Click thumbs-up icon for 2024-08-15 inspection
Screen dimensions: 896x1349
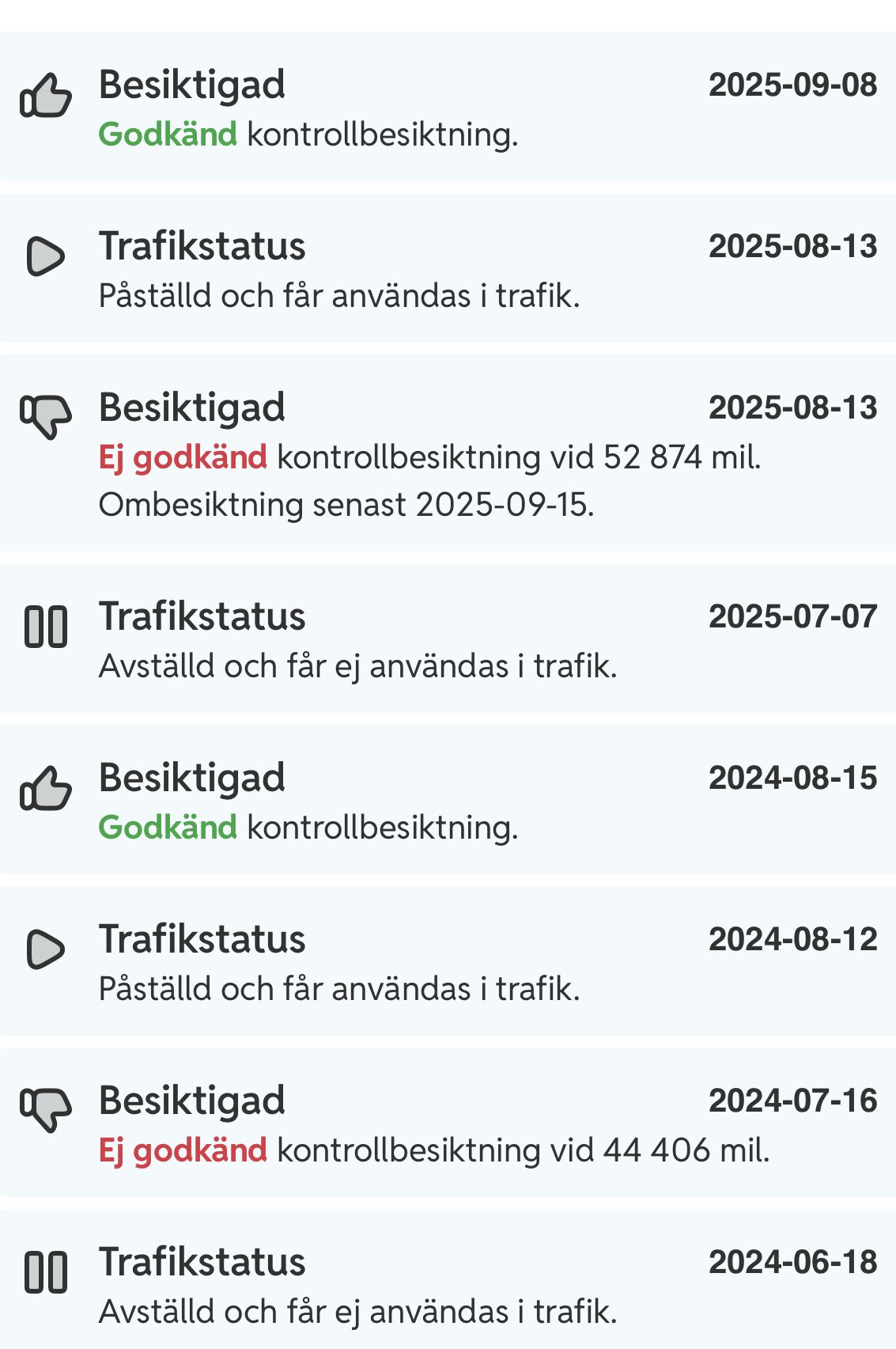pos(45,789)
